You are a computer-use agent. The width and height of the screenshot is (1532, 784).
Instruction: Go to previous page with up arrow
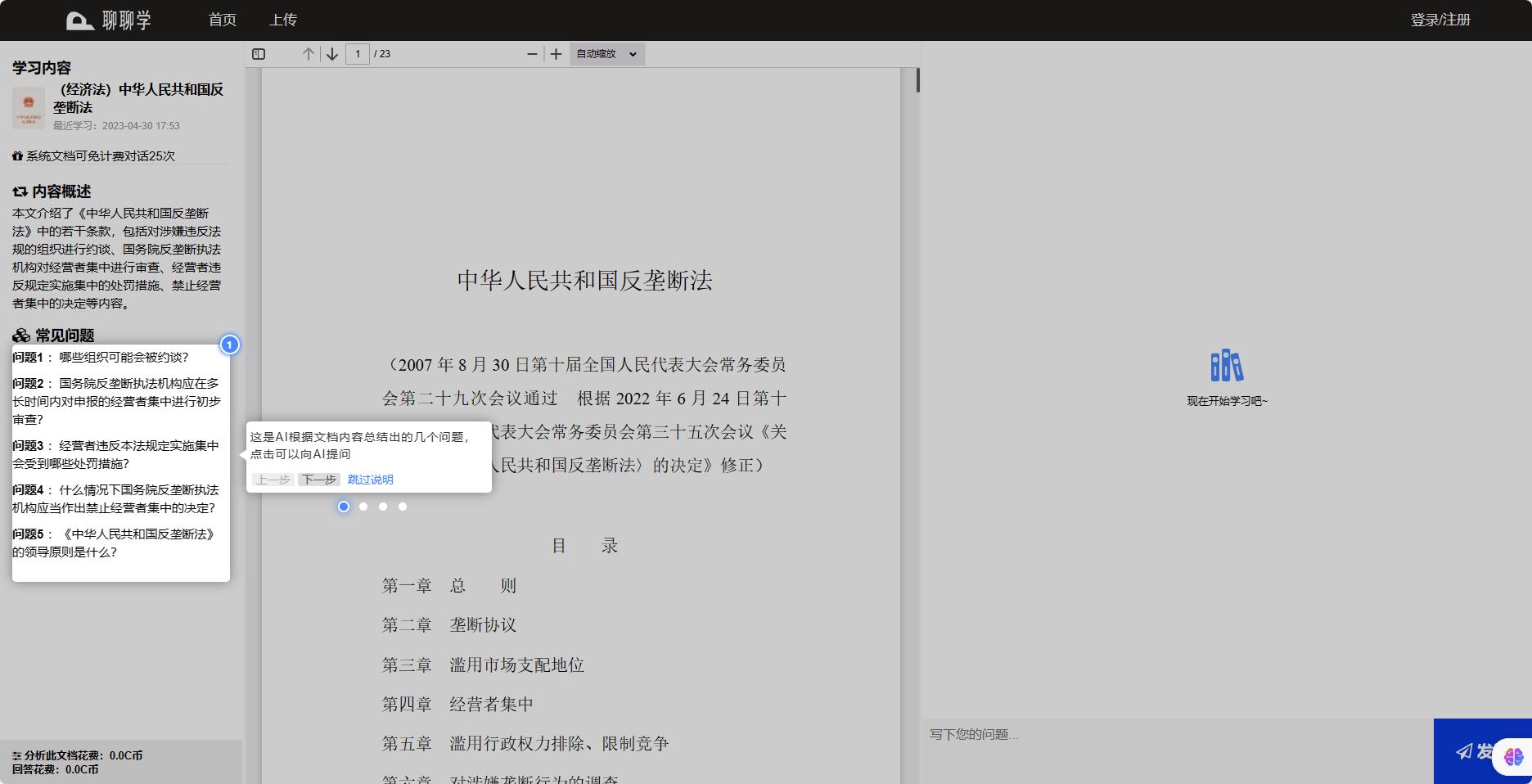pyautogui.click(x=309, y=53)
